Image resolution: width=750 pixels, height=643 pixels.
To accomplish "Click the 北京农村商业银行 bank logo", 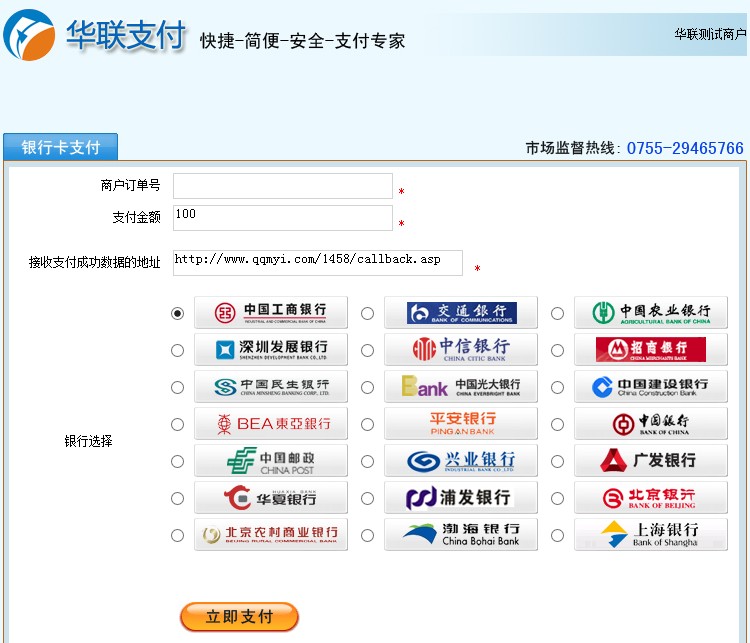I will 271,534.
